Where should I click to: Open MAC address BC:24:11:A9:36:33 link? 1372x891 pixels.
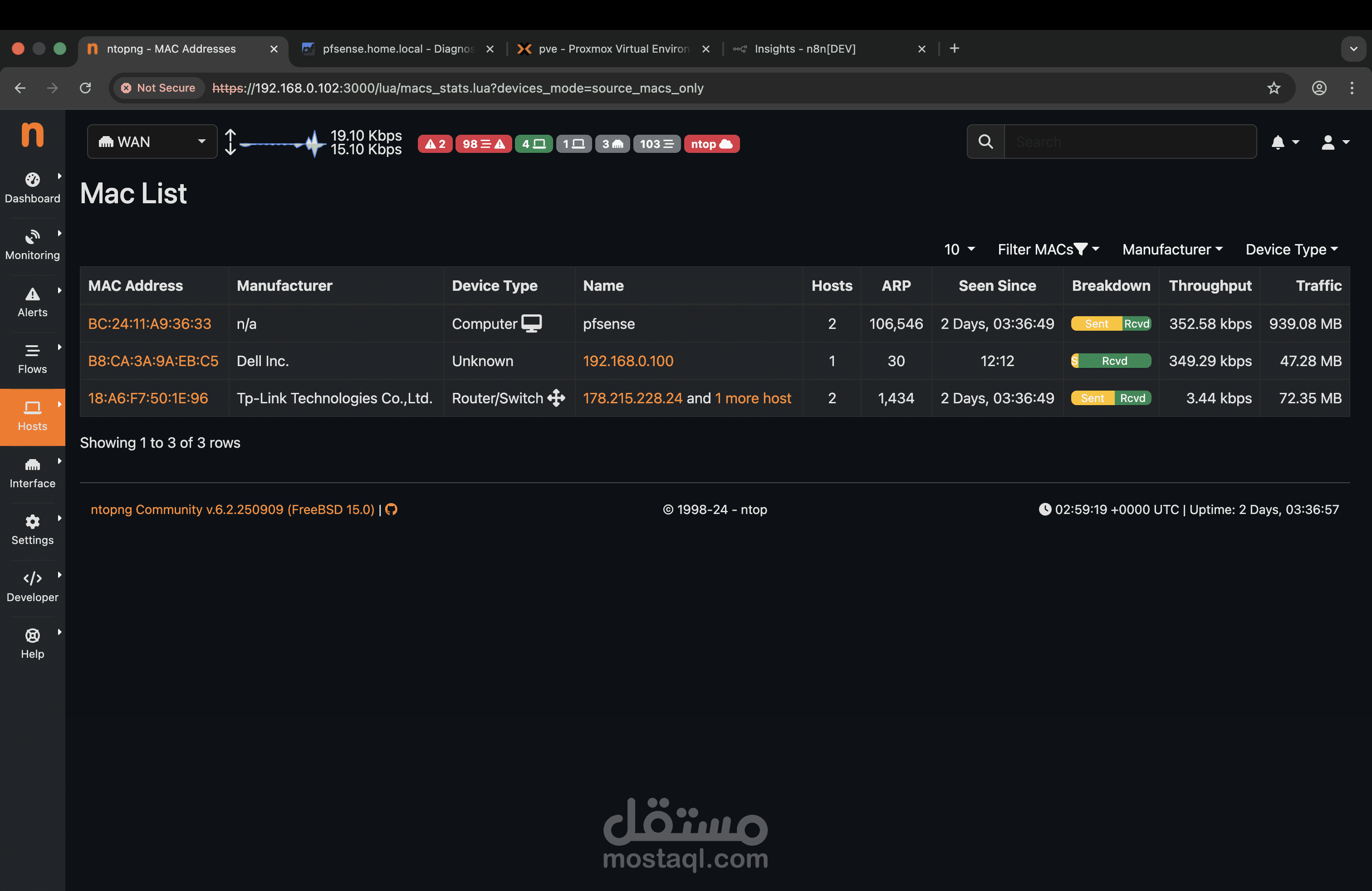150,324
